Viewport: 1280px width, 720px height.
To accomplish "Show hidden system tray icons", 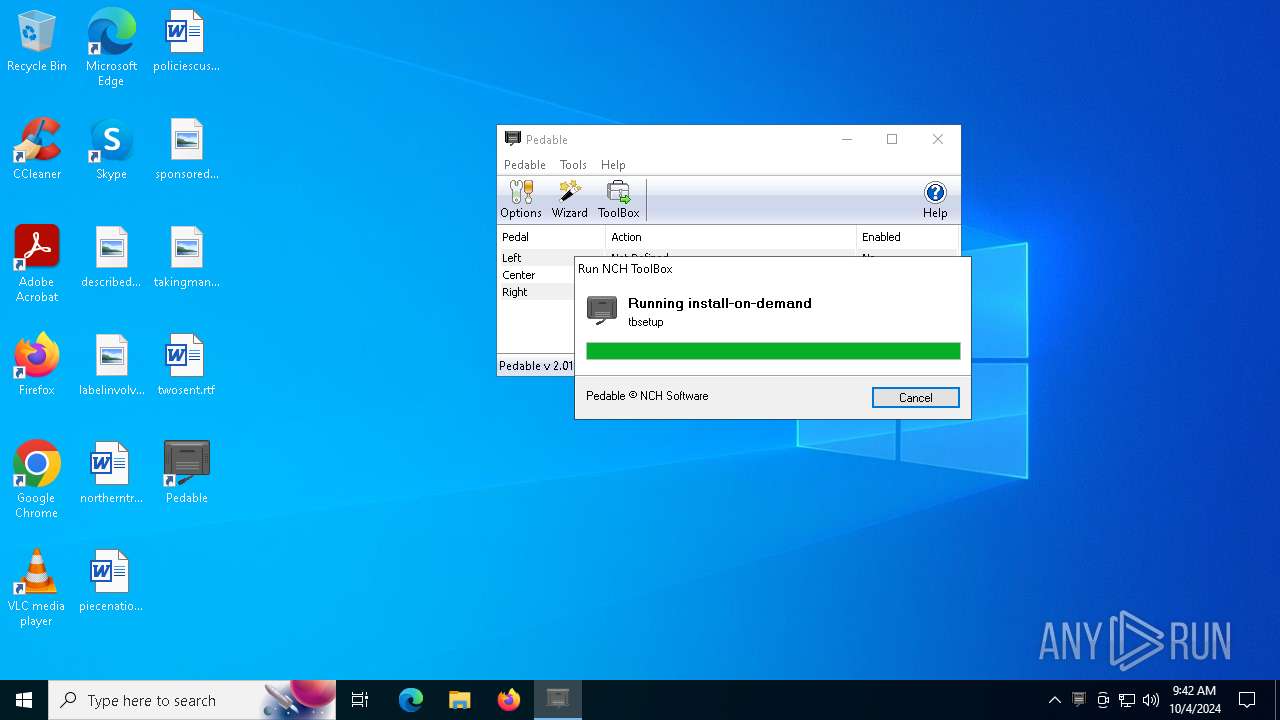I will coord(1054,700).
